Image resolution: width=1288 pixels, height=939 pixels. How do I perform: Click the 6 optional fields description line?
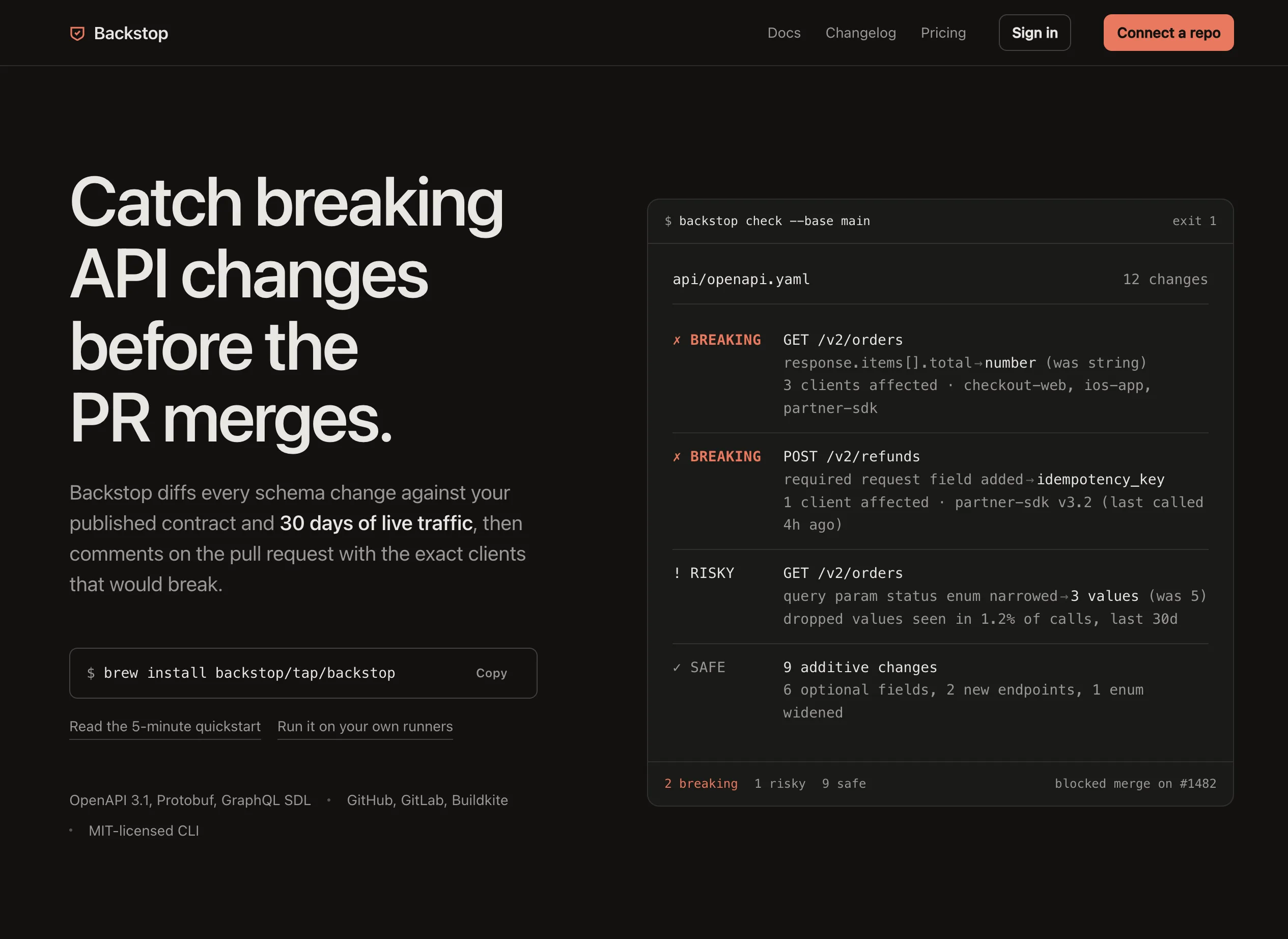tap(963, 701)
